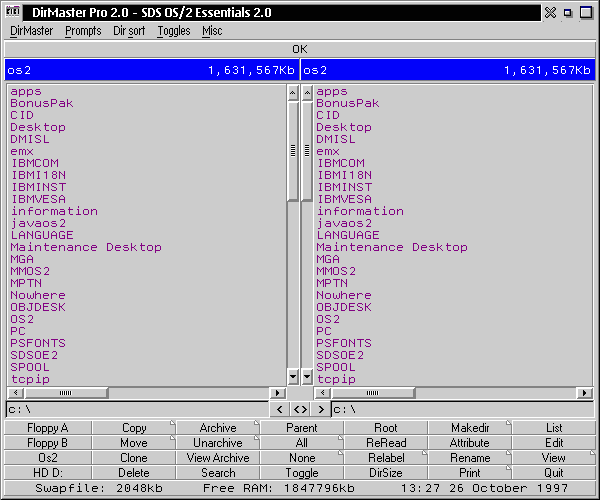Click right pane horizontal scroll right arrow
Image resolution: width=600 pixels, height=500 pixels.
click(585, 393)
